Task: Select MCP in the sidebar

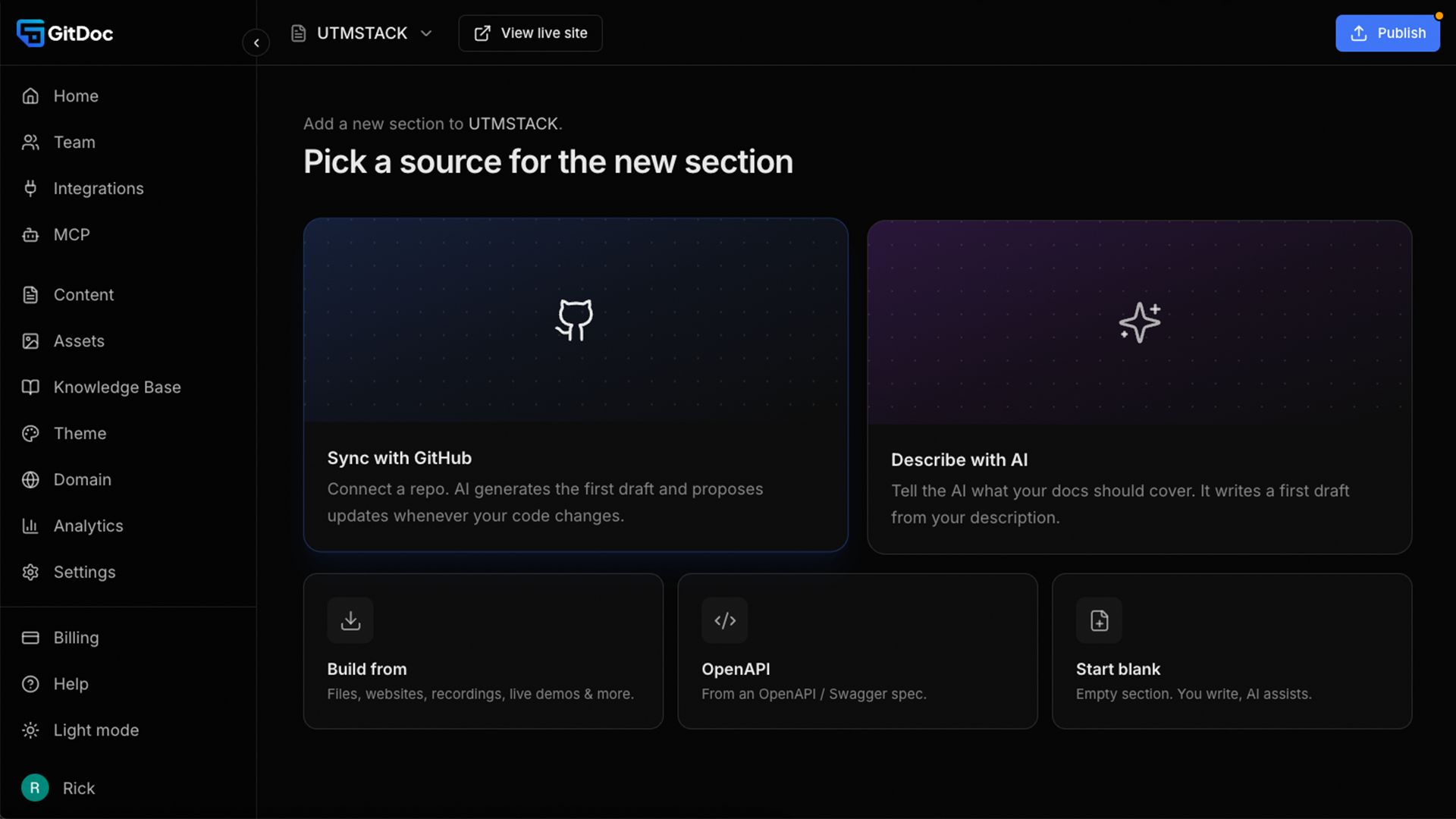Action: (71, 235)
